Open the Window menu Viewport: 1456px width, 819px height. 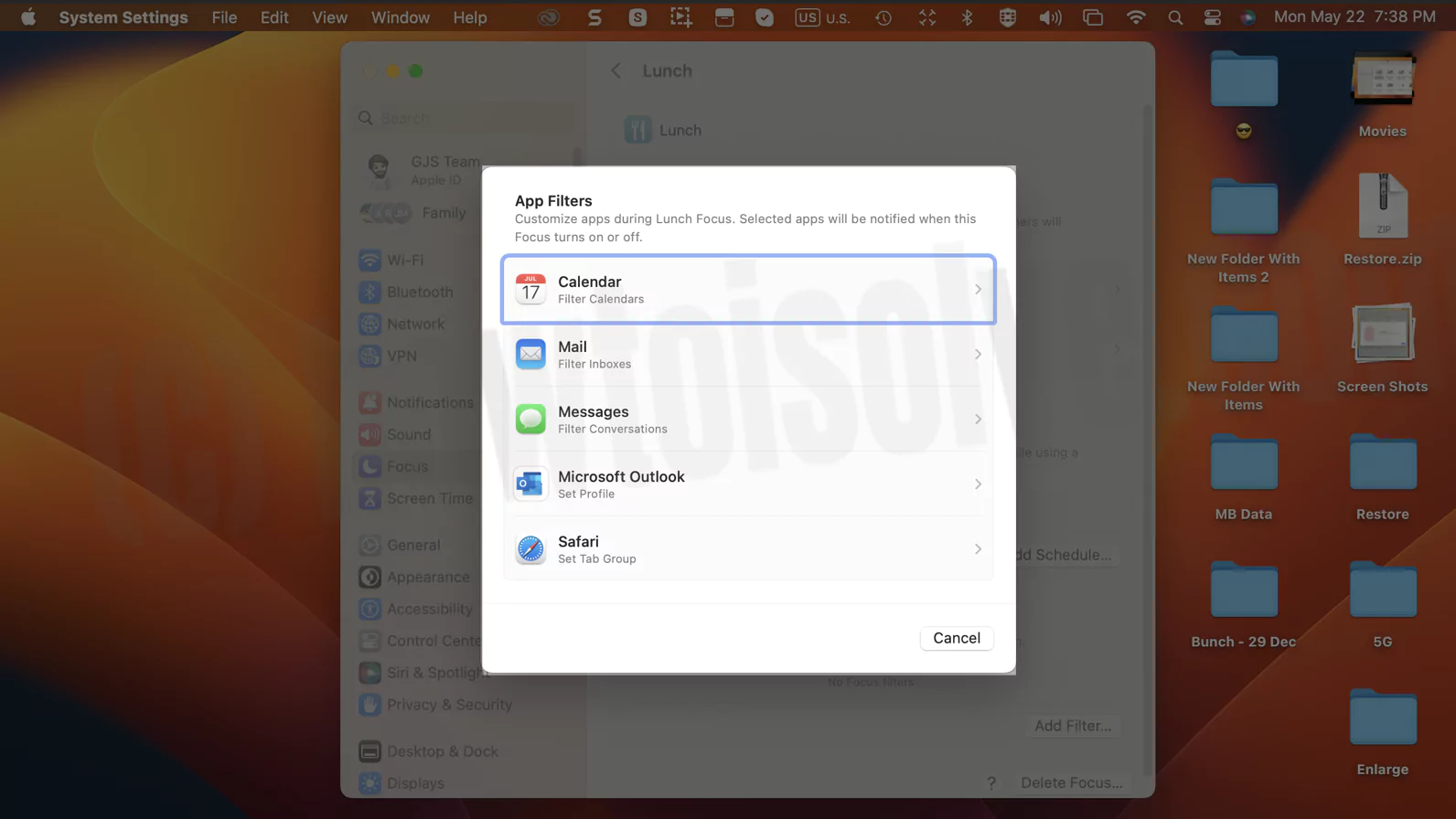(x=401, y=16)
